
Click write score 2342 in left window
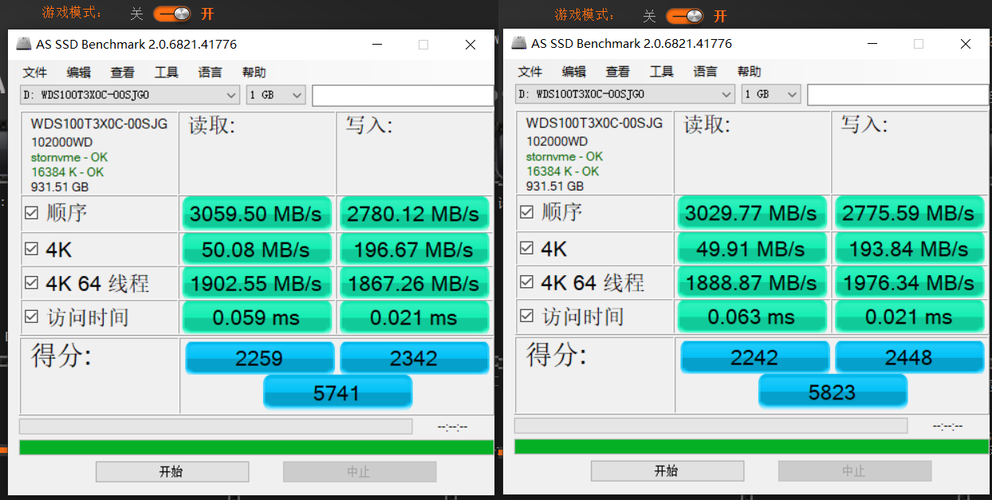pos(414,358)
